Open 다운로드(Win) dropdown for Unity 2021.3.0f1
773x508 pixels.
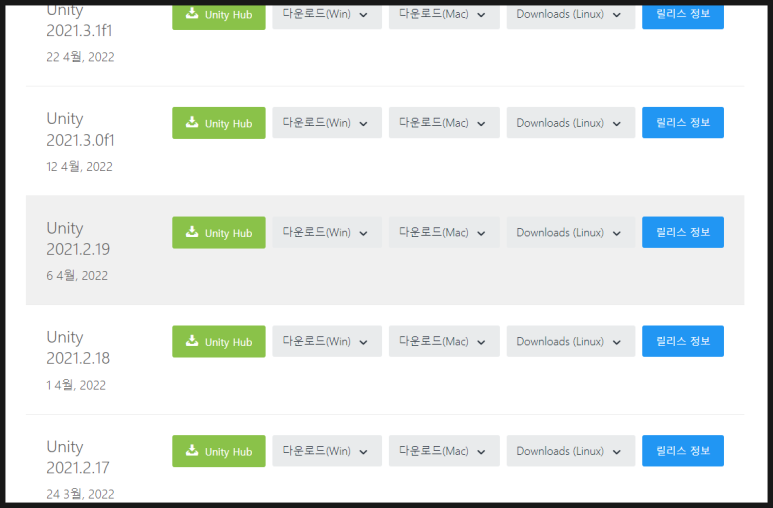click(327, 122)
